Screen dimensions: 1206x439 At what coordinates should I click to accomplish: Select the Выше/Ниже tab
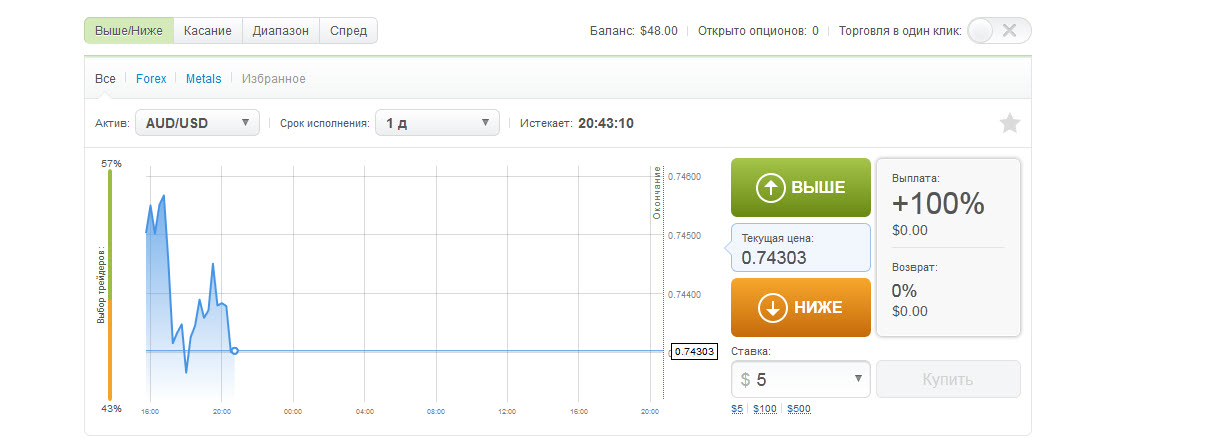pyautogui.click(x=129, y=30)
